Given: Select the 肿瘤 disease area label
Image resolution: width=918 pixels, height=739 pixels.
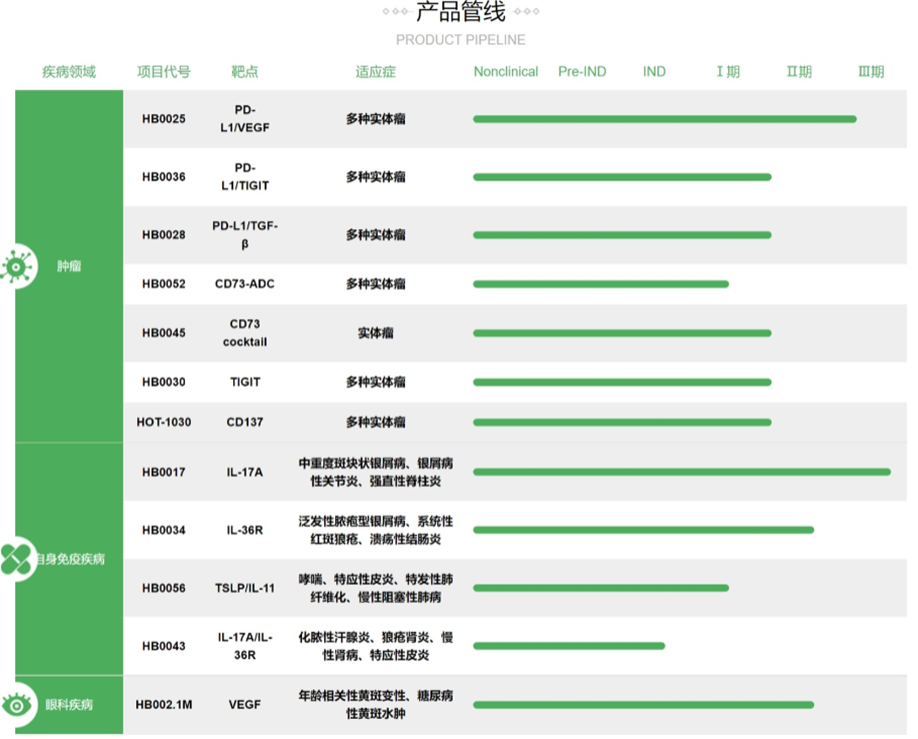Looking at the screenshot, I should 69,267.
